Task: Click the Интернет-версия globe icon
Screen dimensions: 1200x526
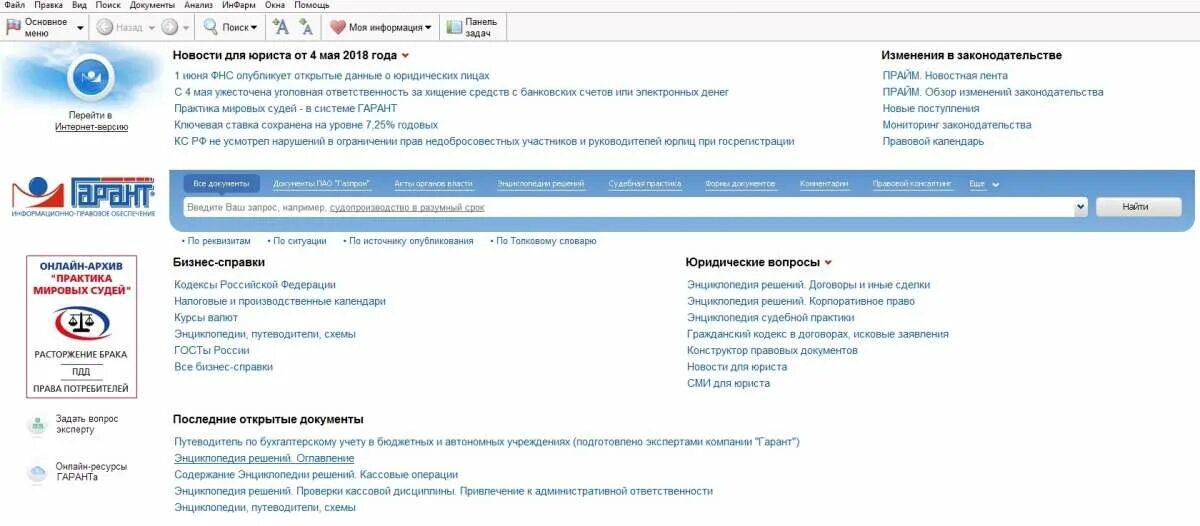Action: pyautogui.click(x=91, y=76)
